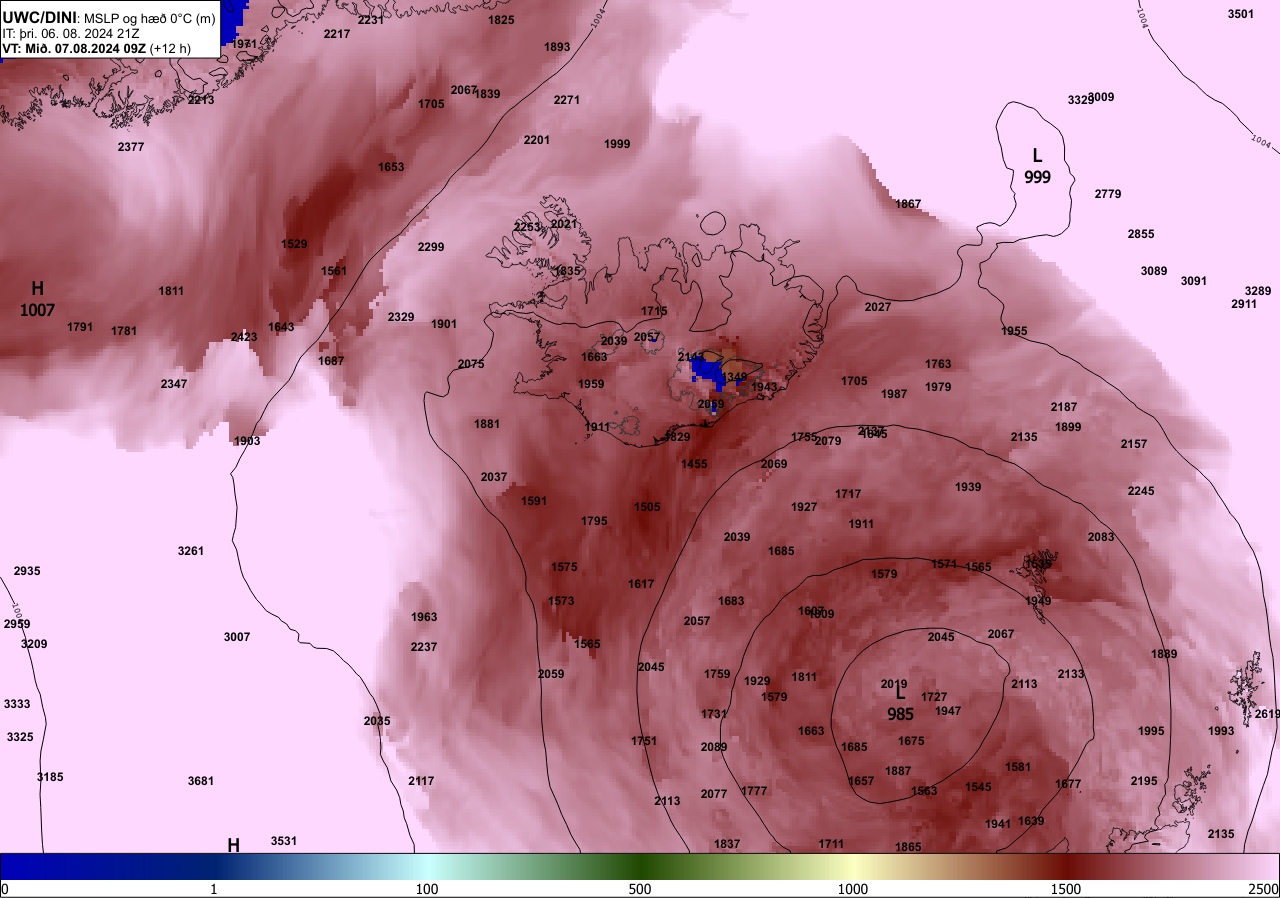The width and height of the screenshot is (1280, 898).
Task: Click the height value 2195
Action: click(x=1144, y=781)
